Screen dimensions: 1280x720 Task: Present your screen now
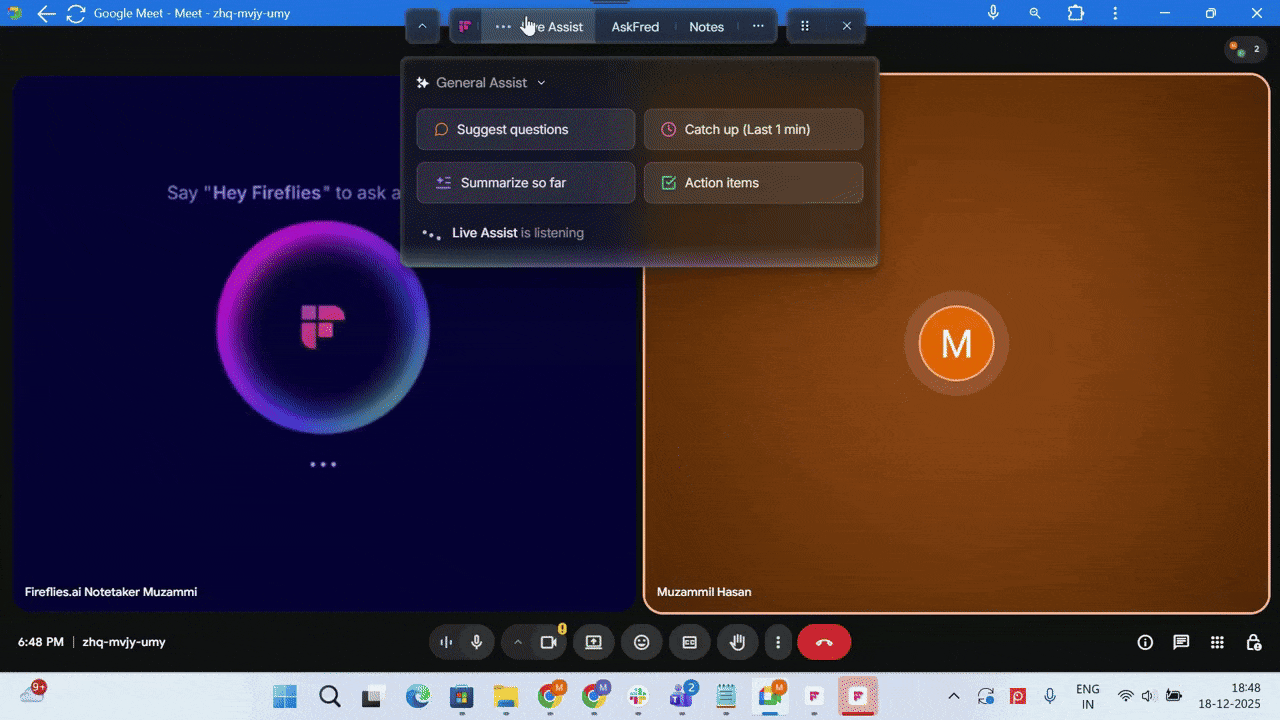point(594,642)
